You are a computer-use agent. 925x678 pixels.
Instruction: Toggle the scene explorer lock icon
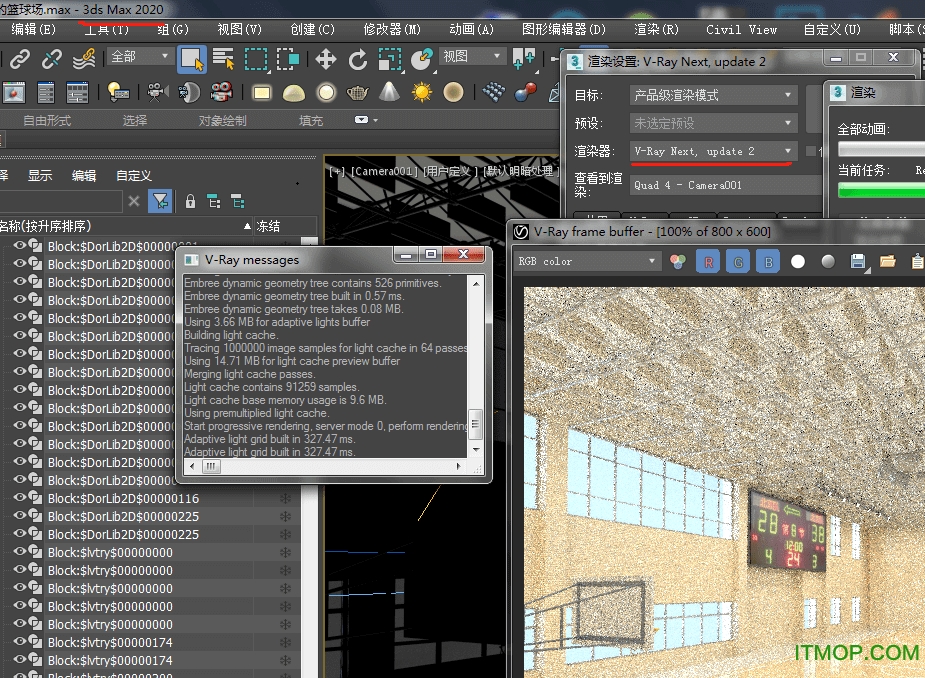(x=190, y=202)
